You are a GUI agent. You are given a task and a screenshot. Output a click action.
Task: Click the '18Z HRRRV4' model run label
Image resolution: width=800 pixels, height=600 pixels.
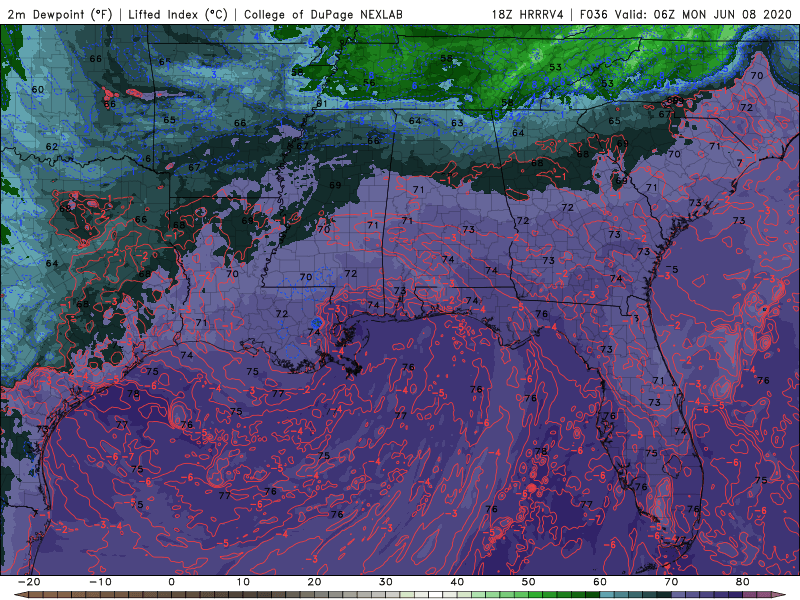tap(528, 14)
